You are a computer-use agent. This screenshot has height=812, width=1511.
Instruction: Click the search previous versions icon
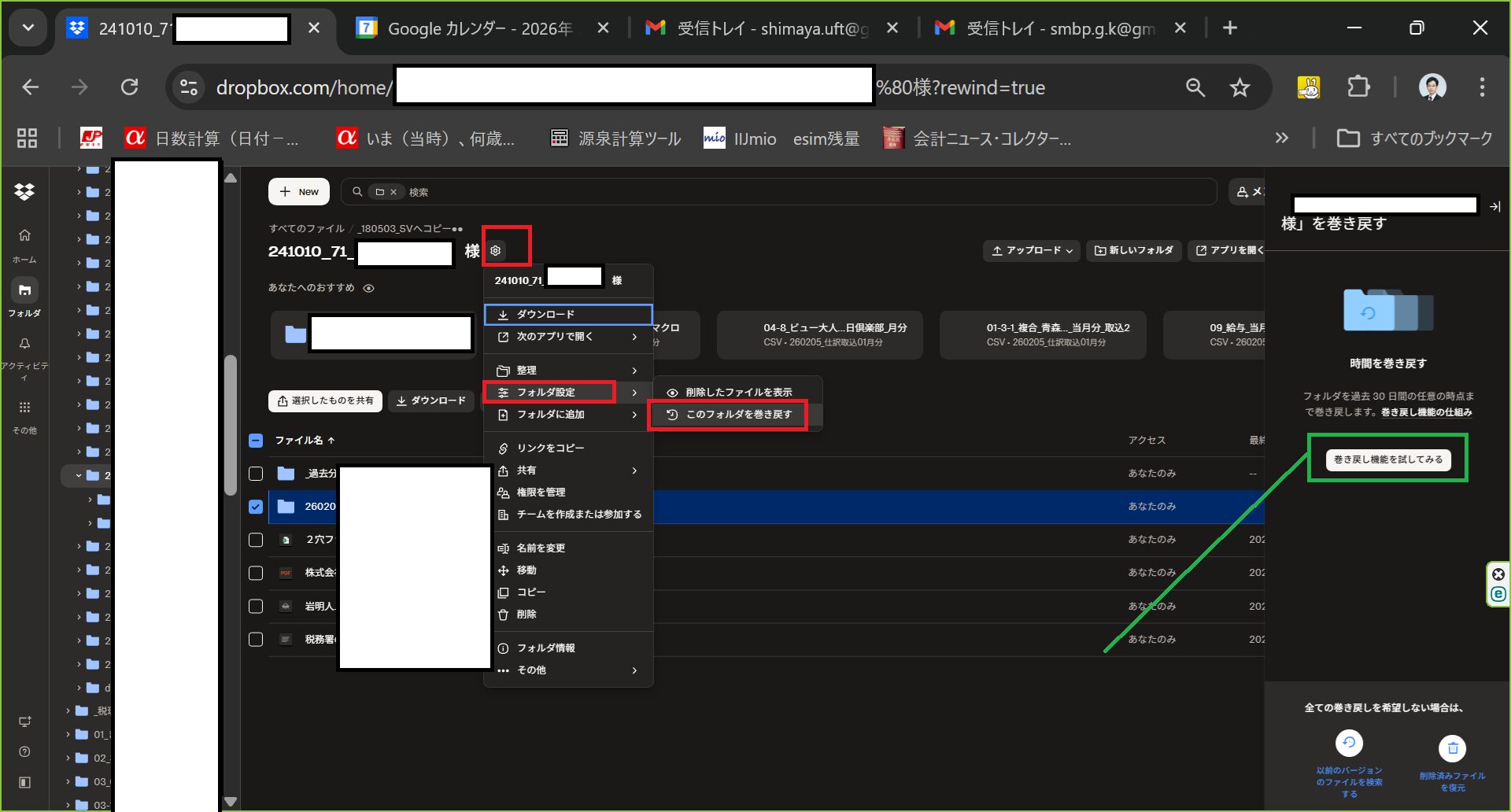[x=1349, y=743]
